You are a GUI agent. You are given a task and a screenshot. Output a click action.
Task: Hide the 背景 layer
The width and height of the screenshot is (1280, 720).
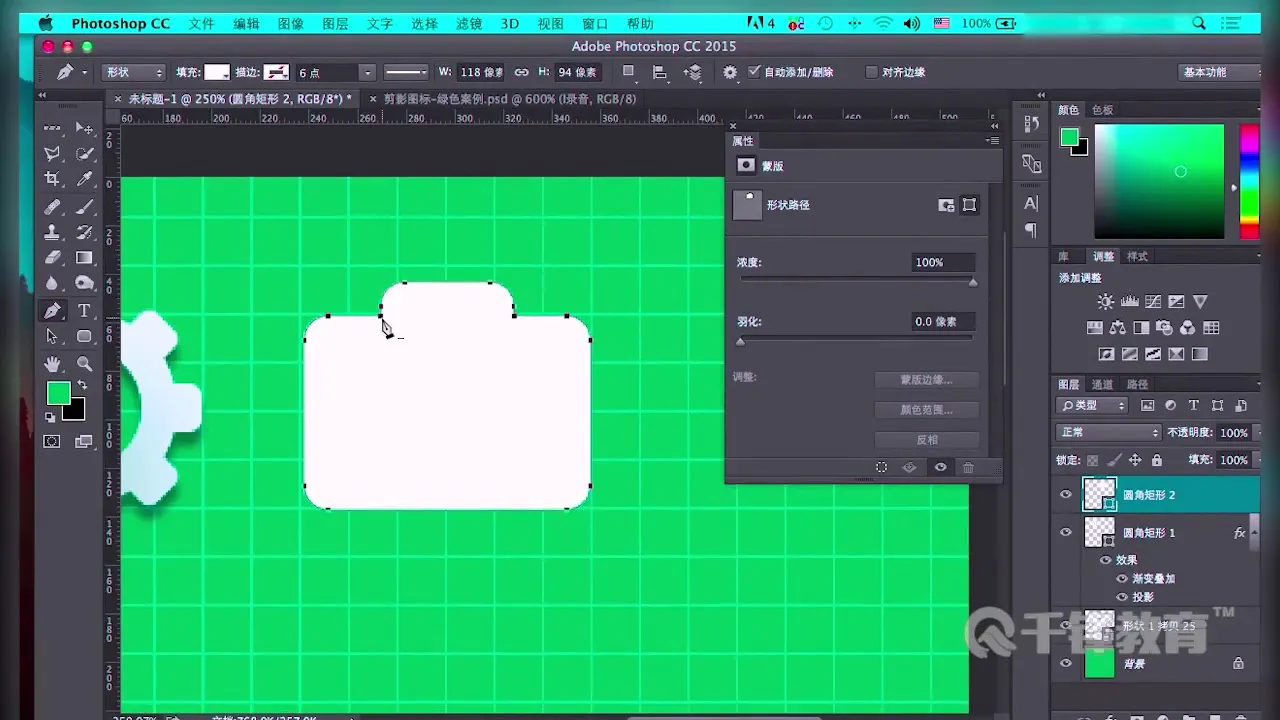click(x=1066, y=663)
